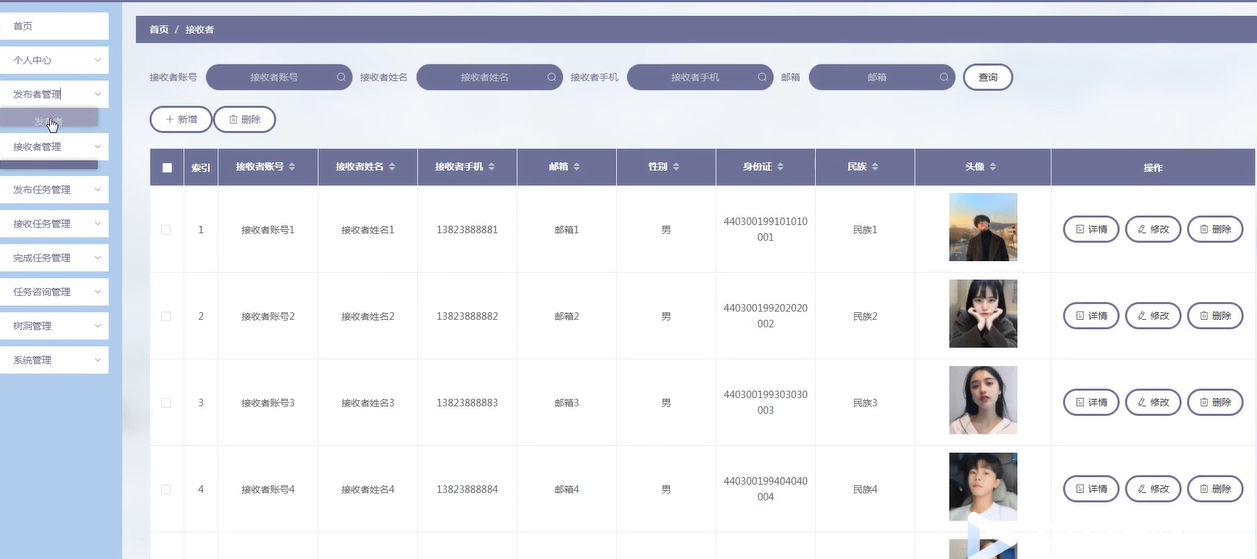
Task: Check the row 4 接收者账号4 checkbox
Action: [x=166, y=490]
